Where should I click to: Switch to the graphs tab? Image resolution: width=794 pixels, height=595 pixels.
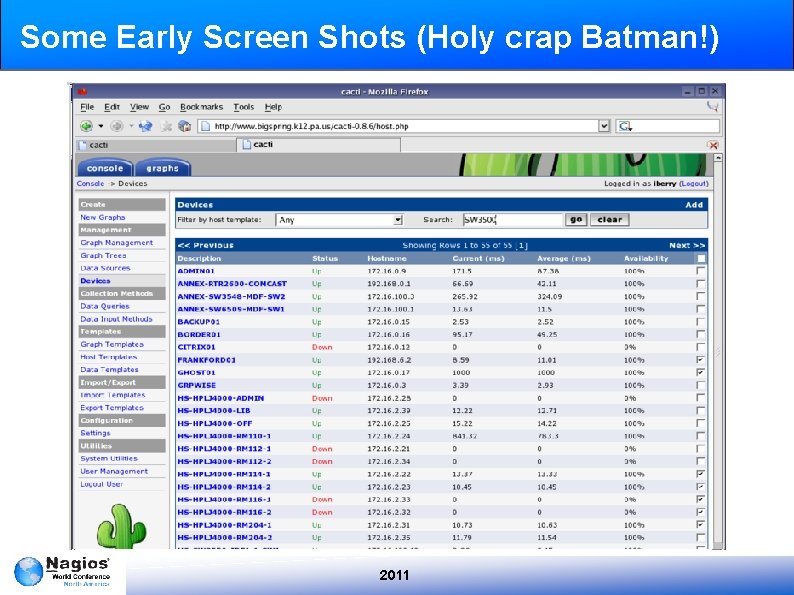click(x=162, y=168)
